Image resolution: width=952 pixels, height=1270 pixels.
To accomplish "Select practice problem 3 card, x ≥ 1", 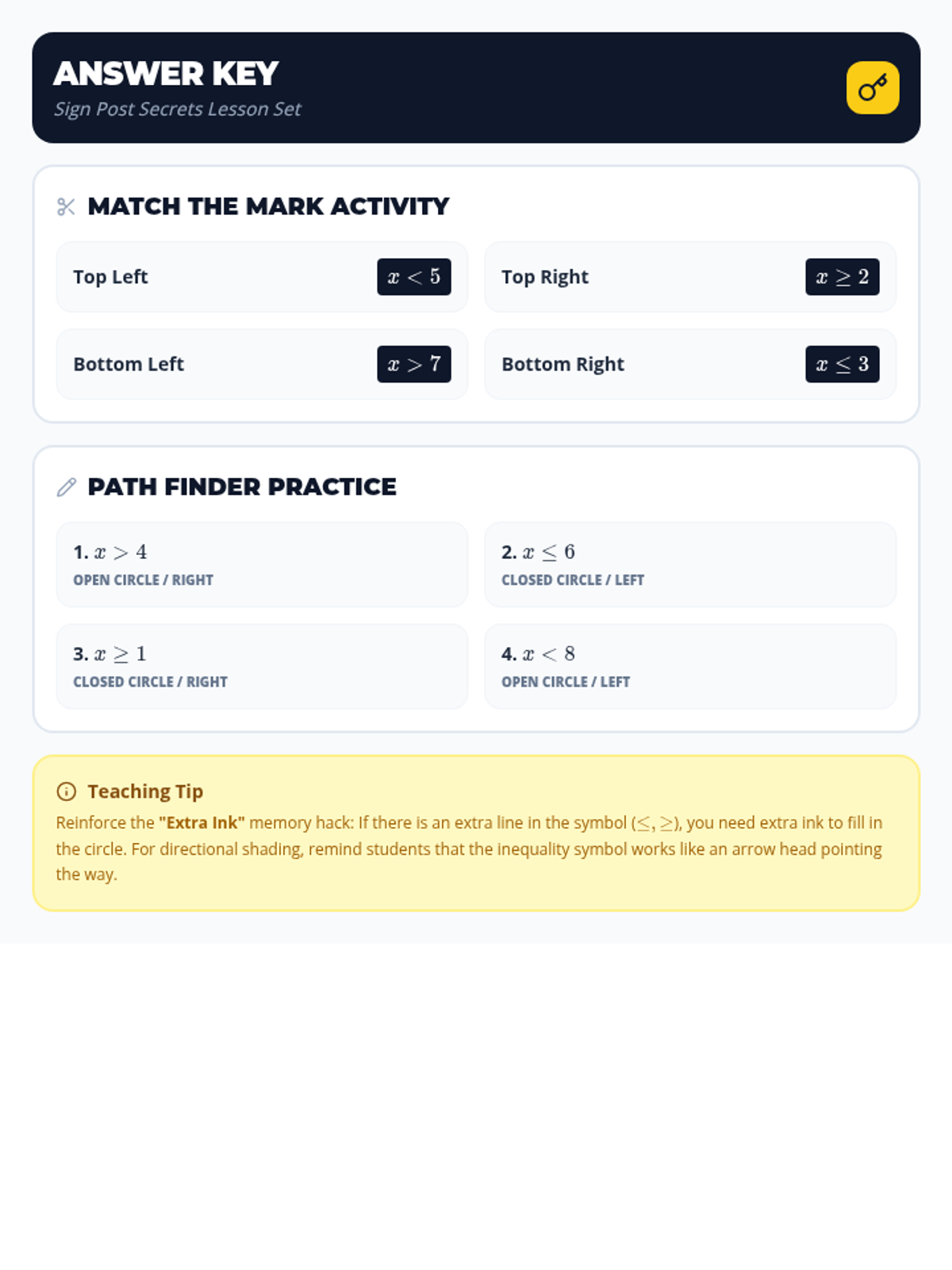I will pyautogui.click(x=262, y=666).
